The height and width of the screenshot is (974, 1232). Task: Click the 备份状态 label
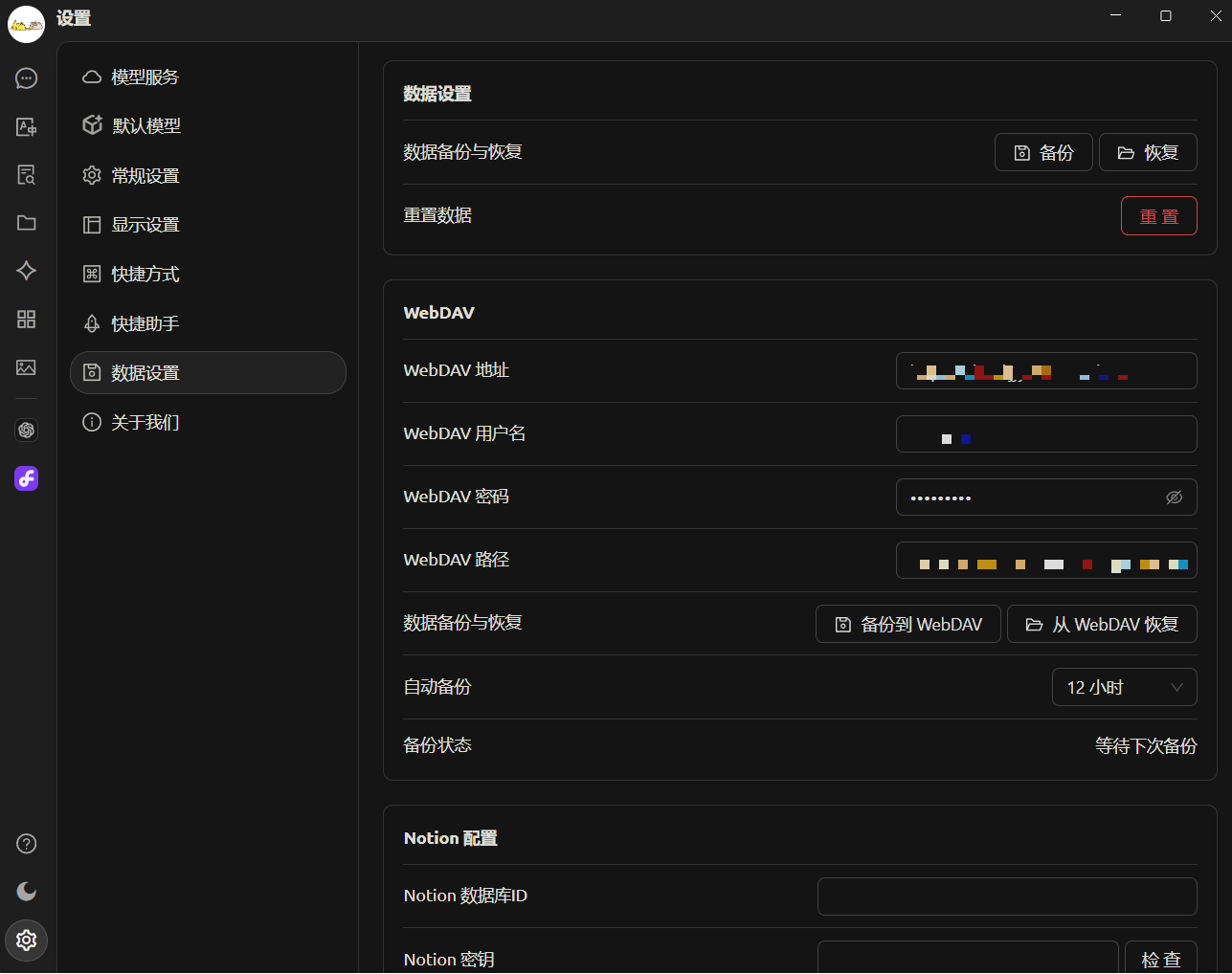[437, 745]
